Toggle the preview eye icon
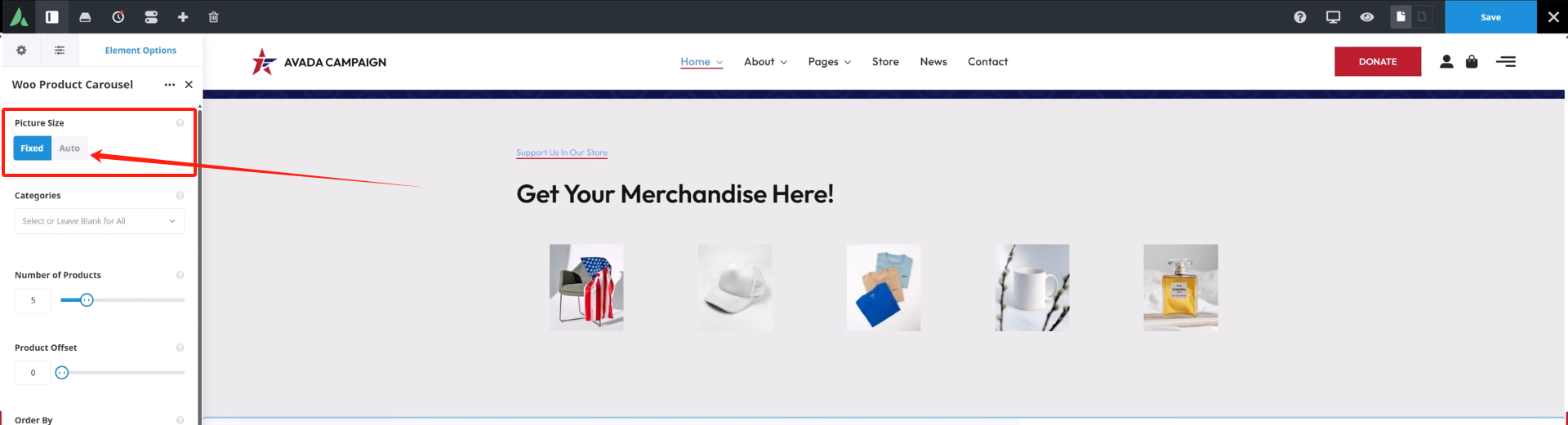The height and width of the screenshot is (425, 1568). click(x=1367, y=17)
